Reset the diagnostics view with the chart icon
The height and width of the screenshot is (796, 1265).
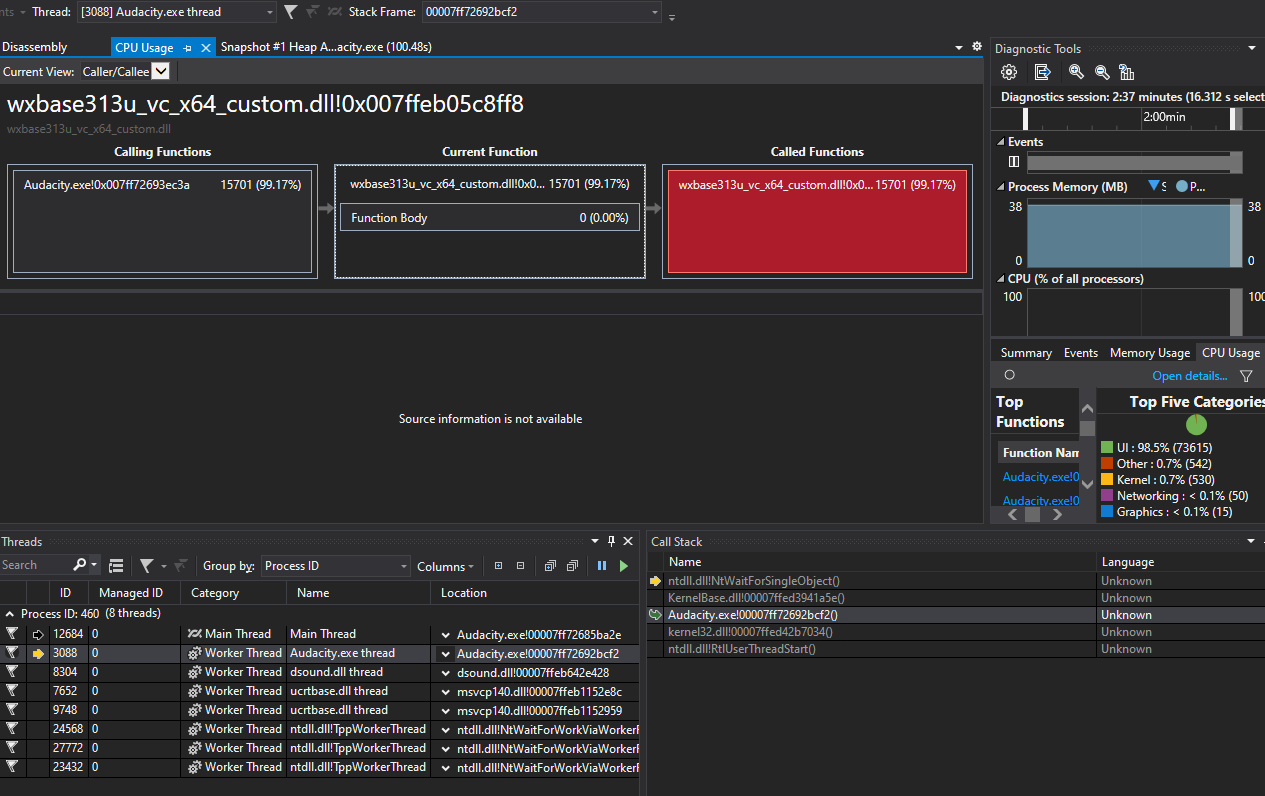1127,72
